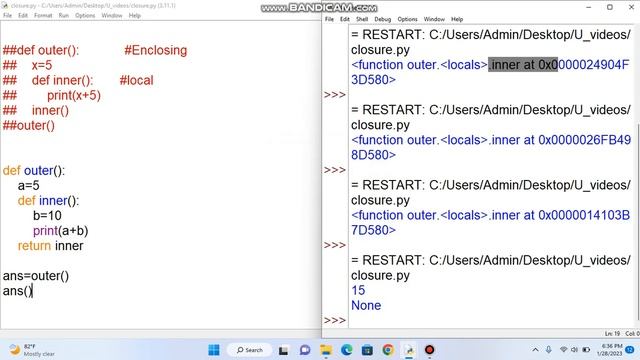This screenshot has height=360, width=640.
Task: Open the Debug menu in Shell window
Action: pos(382,19)
